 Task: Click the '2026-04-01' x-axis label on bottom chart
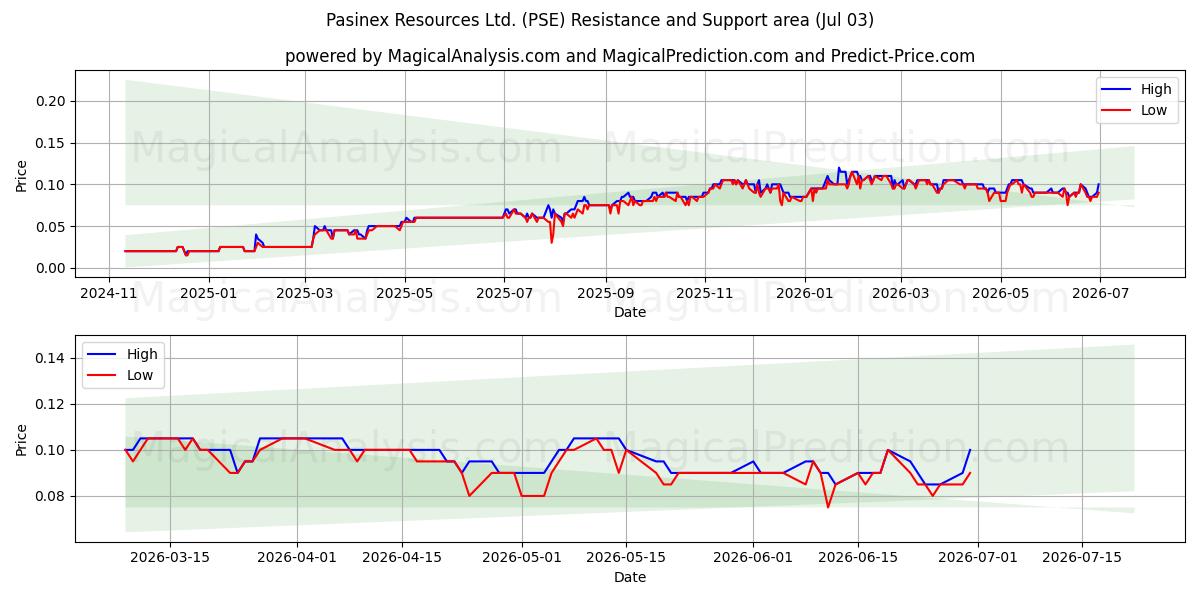click(x=297, y=559)
